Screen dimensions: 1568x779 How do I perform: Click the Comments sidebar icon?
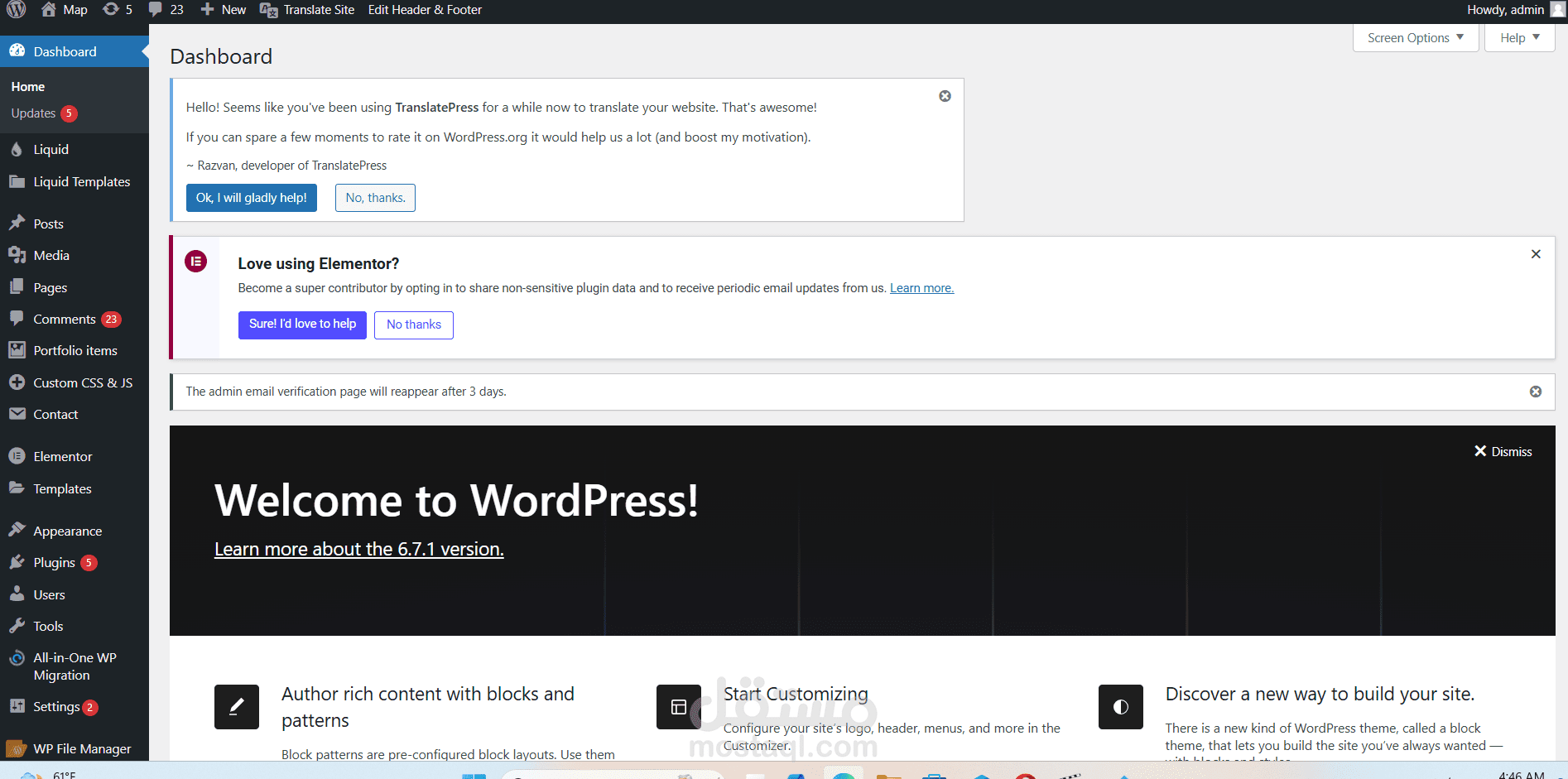pyautogui.click(x=17, y=319)
